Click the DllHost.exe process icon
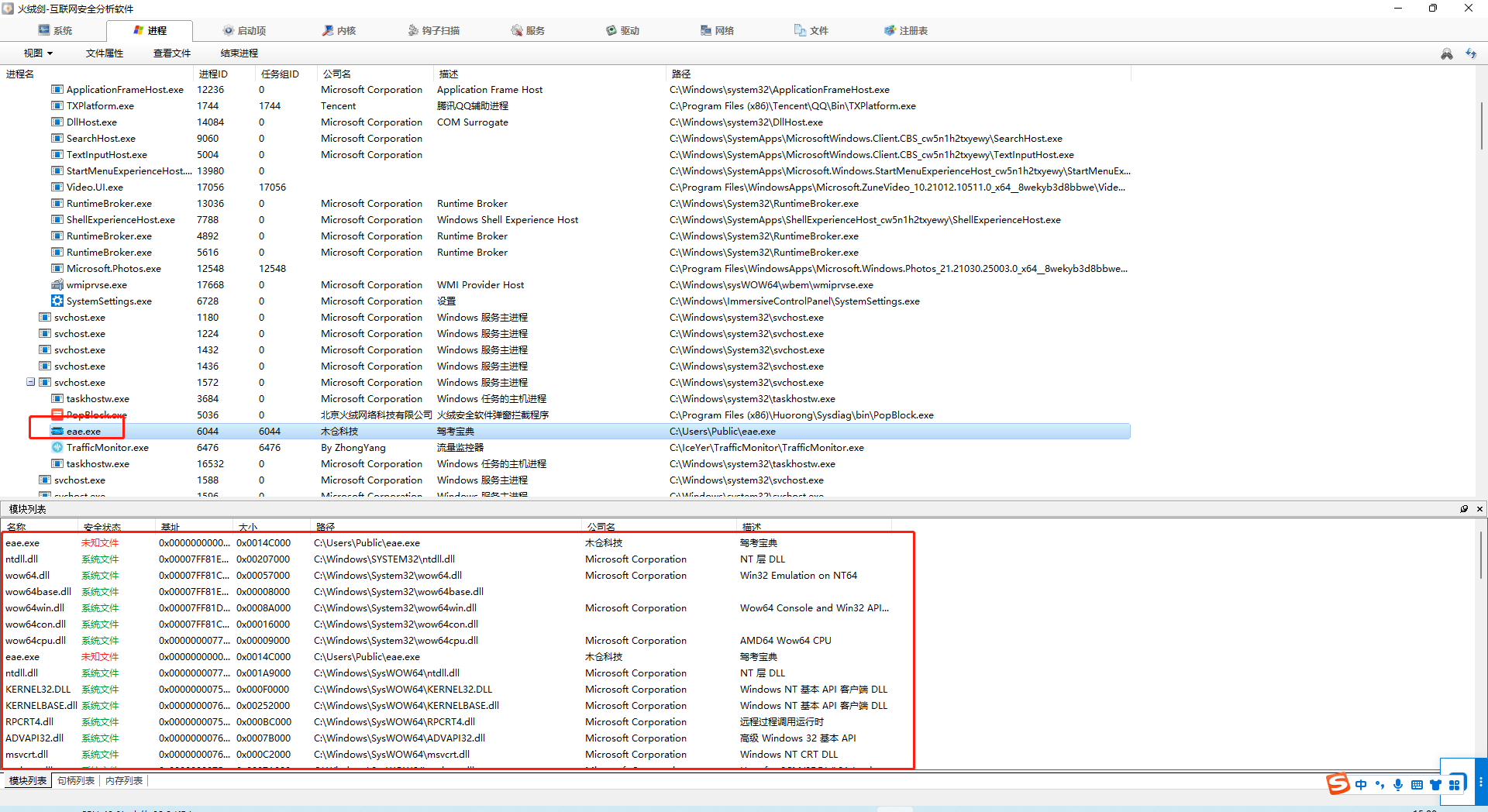 [57, 122]
